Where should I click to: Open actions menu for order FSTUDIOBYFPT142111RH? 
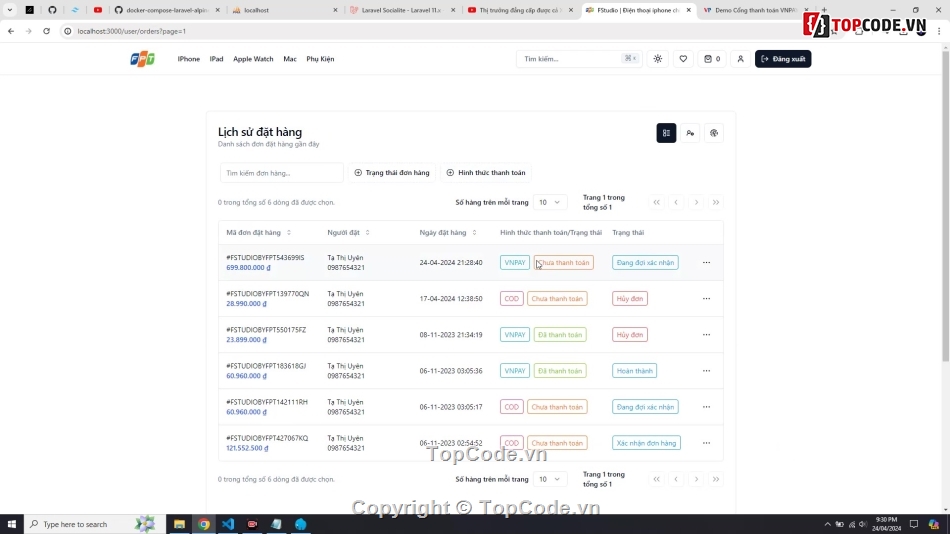pos(706,407)
